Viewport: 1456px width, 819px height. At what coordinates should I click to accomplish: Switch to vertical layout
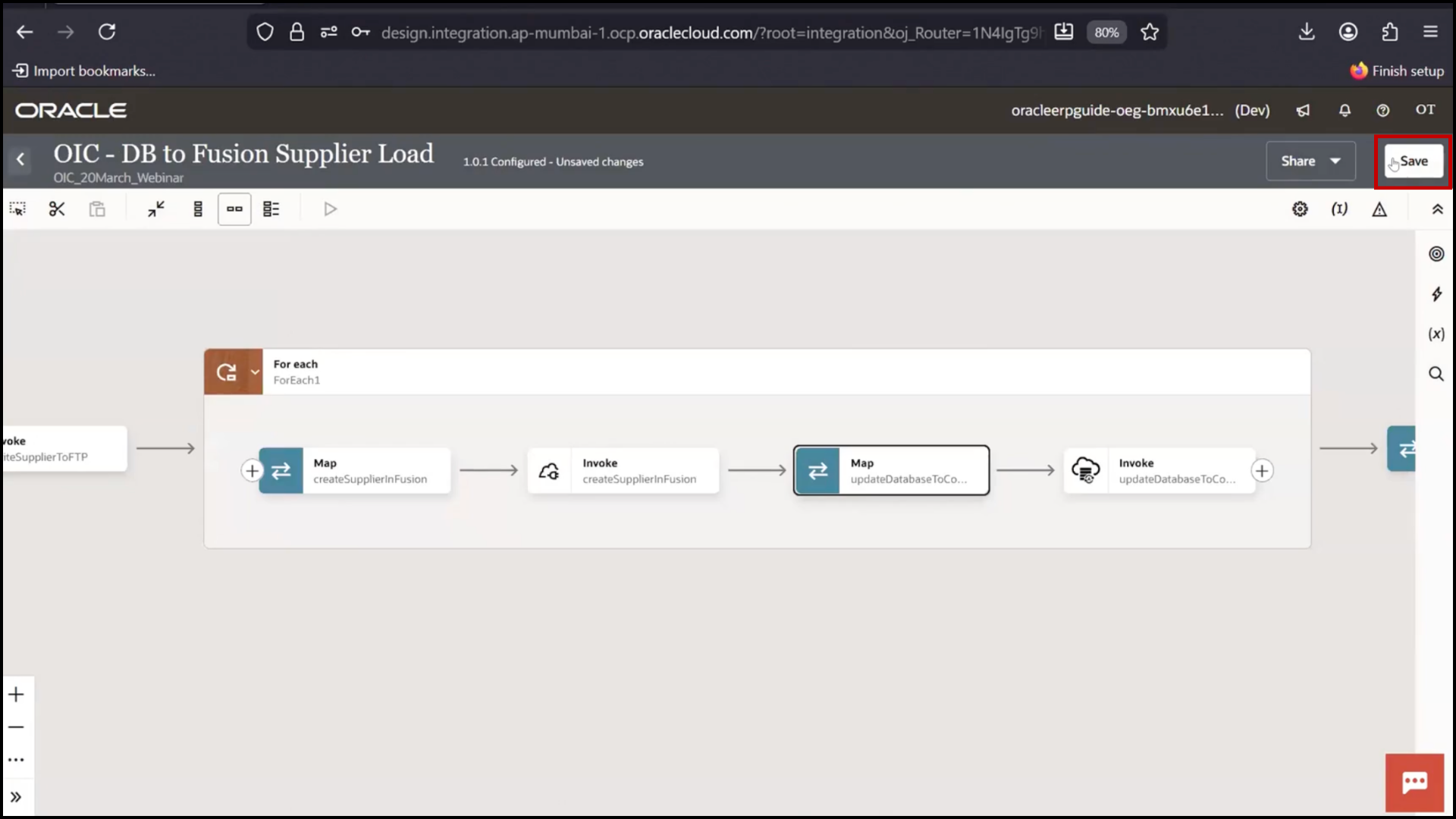coord(198,209)
